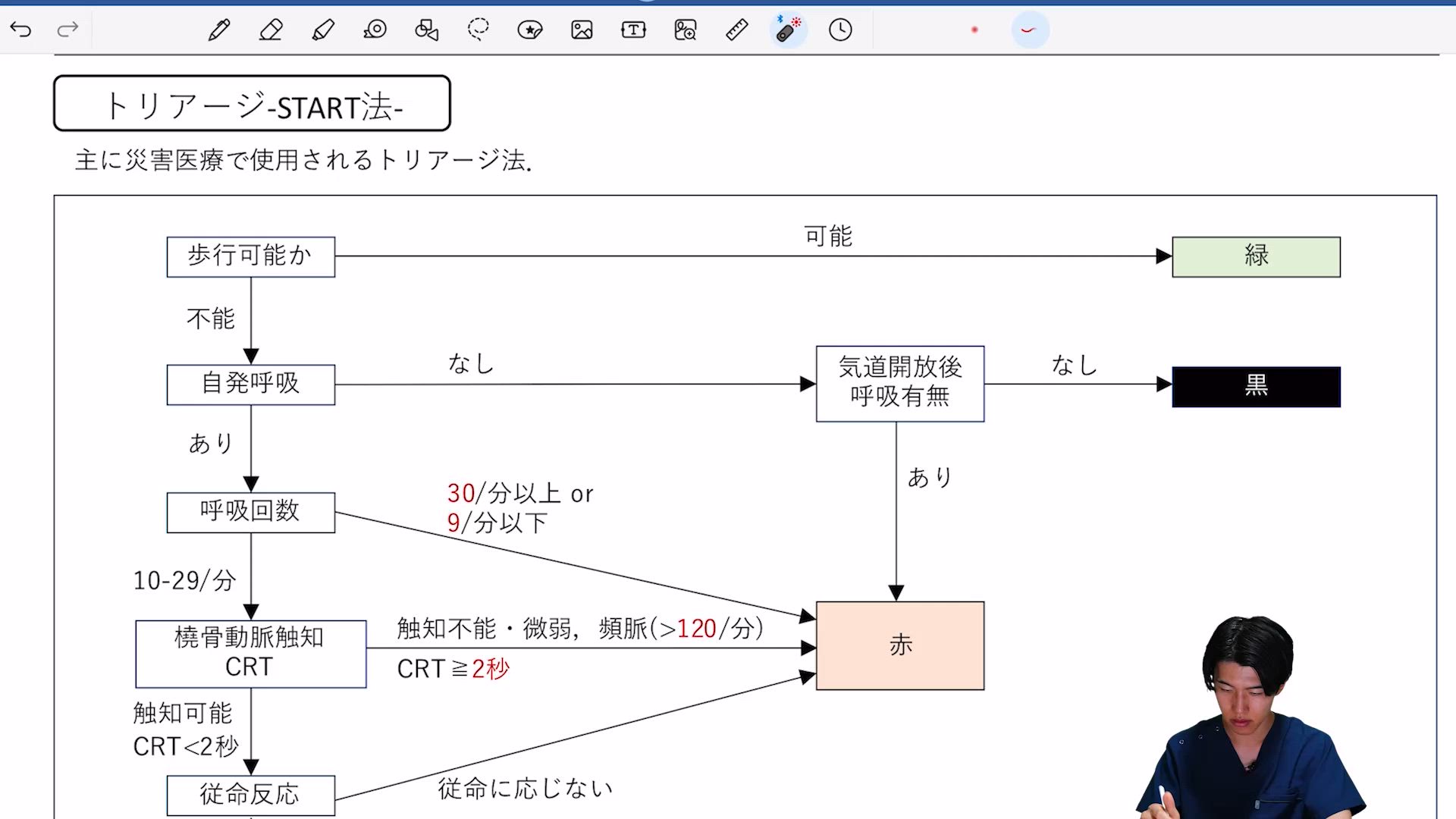Screen dimensions: 1456x819
Task: Click the 緑 green category box
Action: click(x=1256, y=256)
